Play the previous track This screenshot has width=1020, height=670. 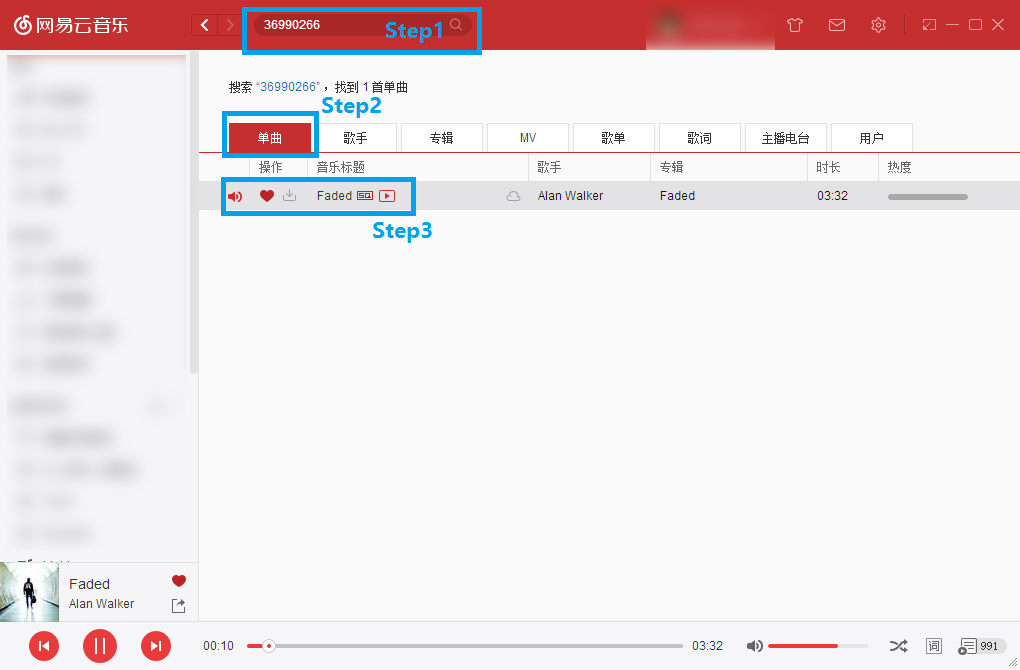click(x=44, y=646)
